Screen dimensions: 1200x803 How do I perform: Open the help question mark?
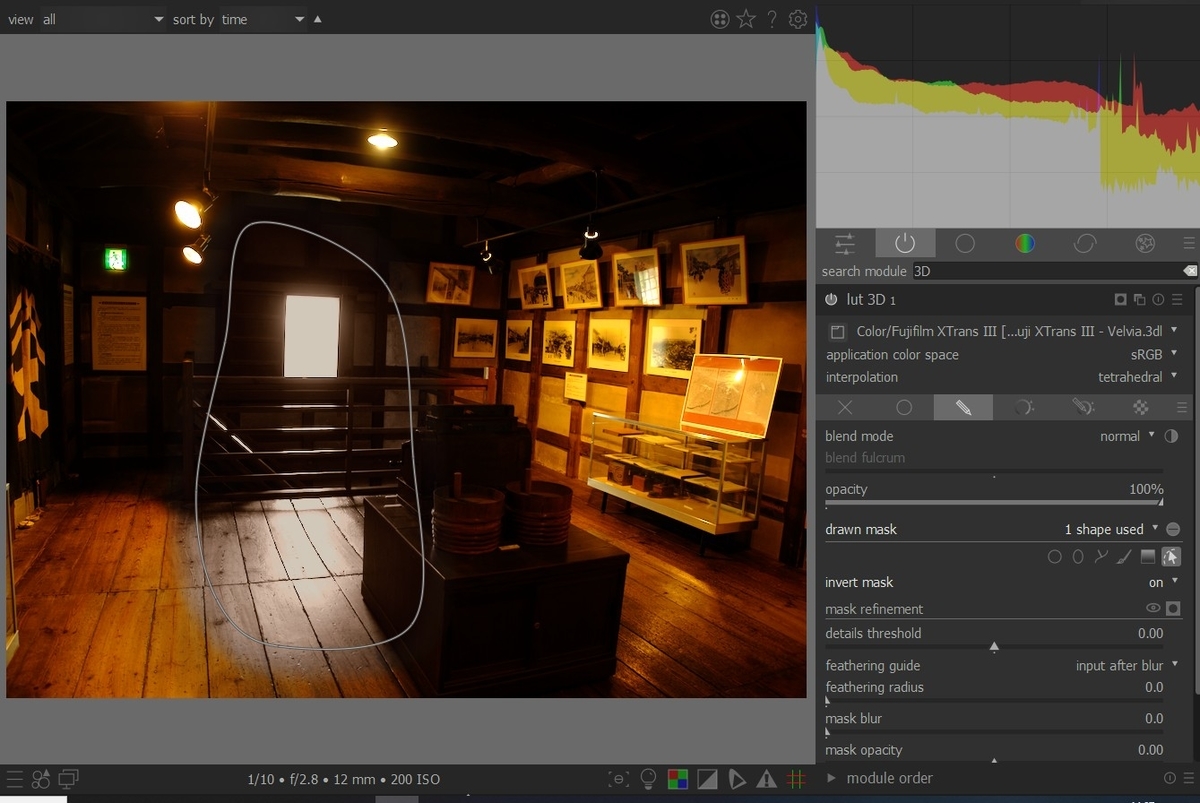click(772, 19)
